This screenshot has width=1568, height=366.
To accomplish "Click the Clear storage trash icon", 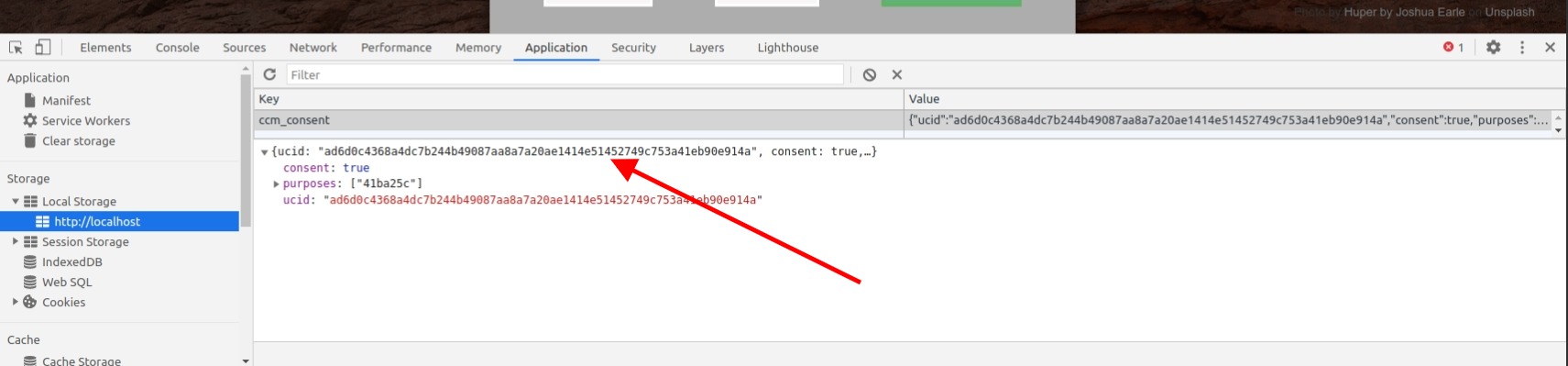I will [30, 140].
